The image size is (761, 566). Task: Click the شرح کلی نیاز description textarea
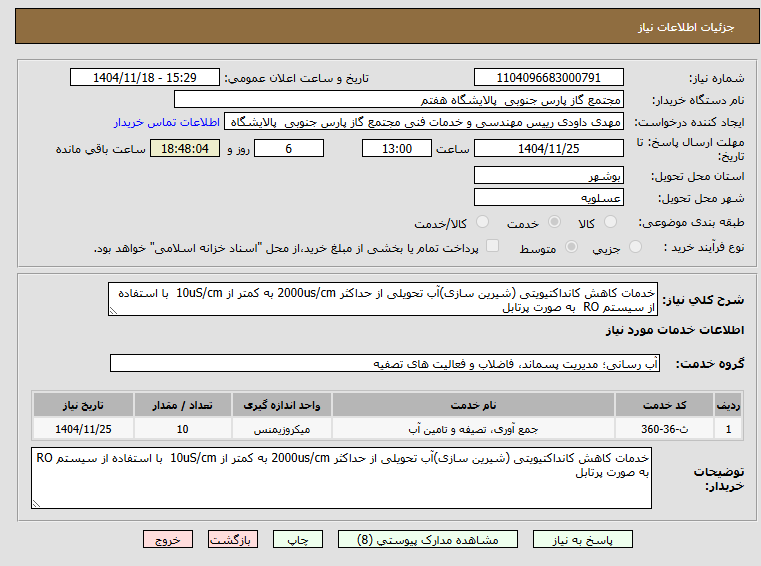click(x=383, y=300)
